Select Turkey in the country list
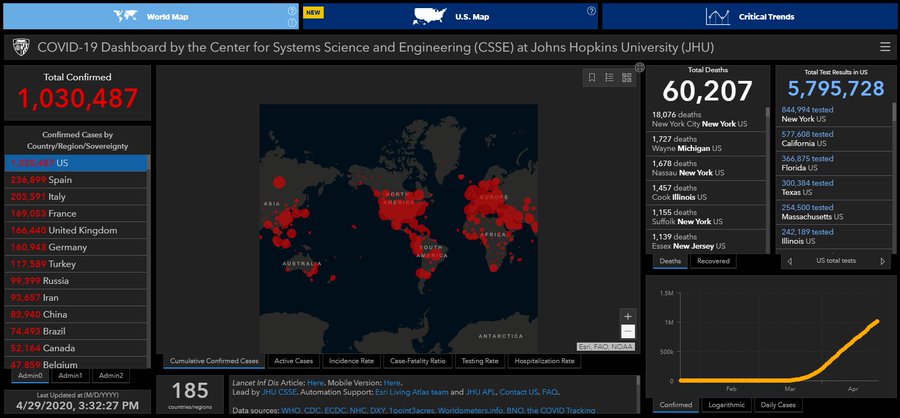Viewport: 900px width, 418px height. [x=76, y=264]
